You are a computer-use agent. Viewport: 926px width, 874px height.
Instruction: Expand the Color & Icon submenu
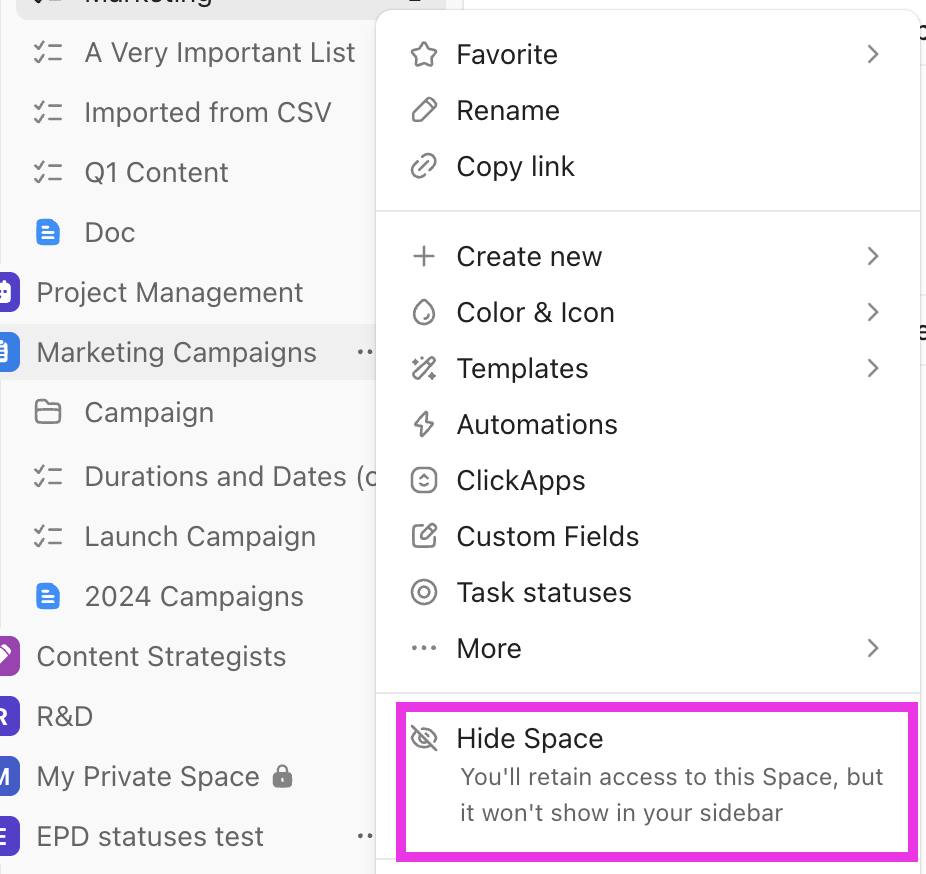(872, 312)
